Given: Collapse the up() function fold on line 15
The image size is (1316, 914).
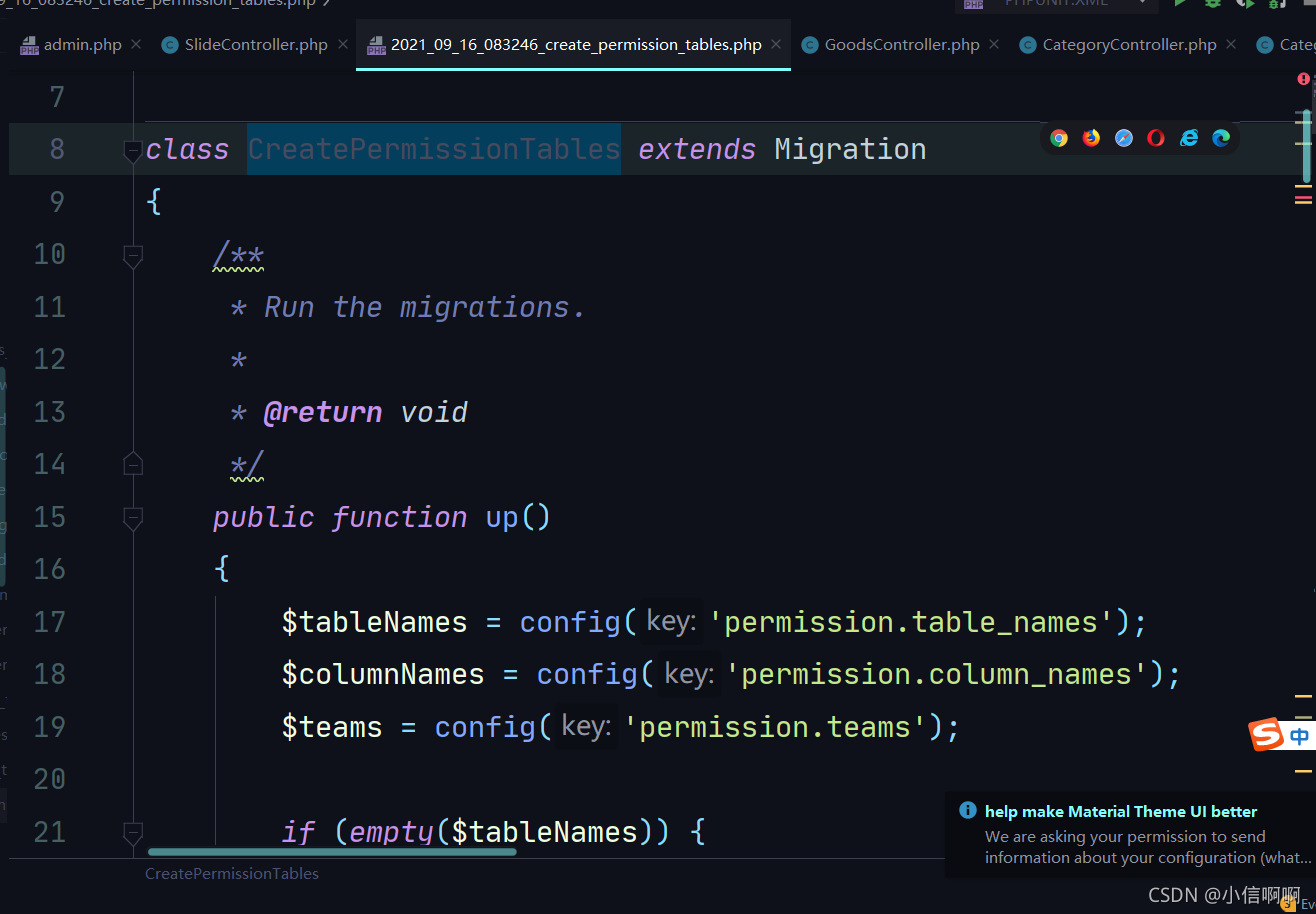Looking at the screenshot, I should [x=132, y=518].
